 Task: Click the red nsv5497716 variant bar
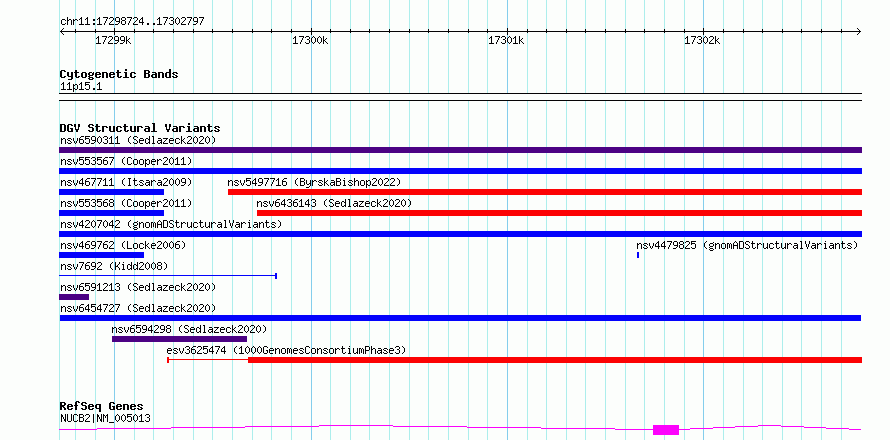click(x=545, y=192)
